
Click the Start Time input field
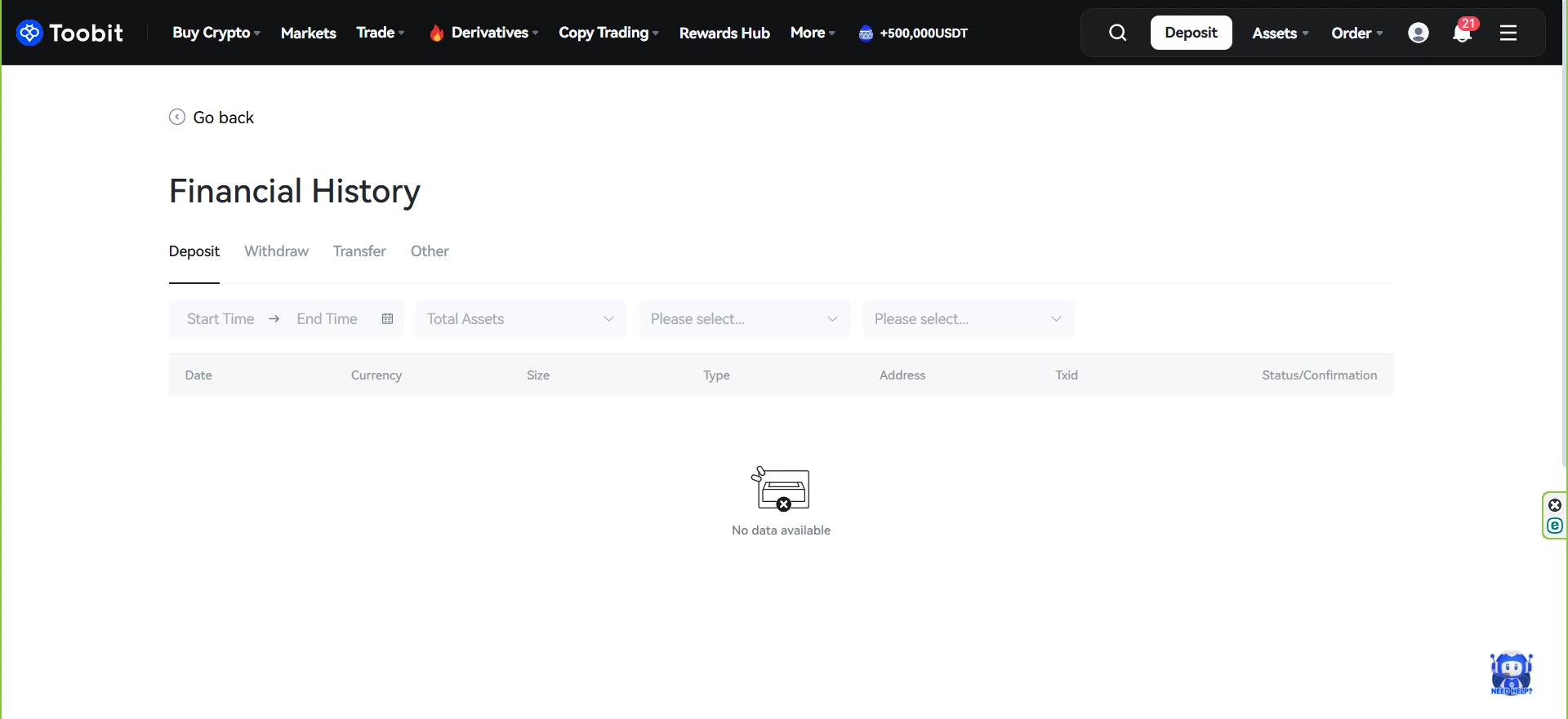coord(220,319)
